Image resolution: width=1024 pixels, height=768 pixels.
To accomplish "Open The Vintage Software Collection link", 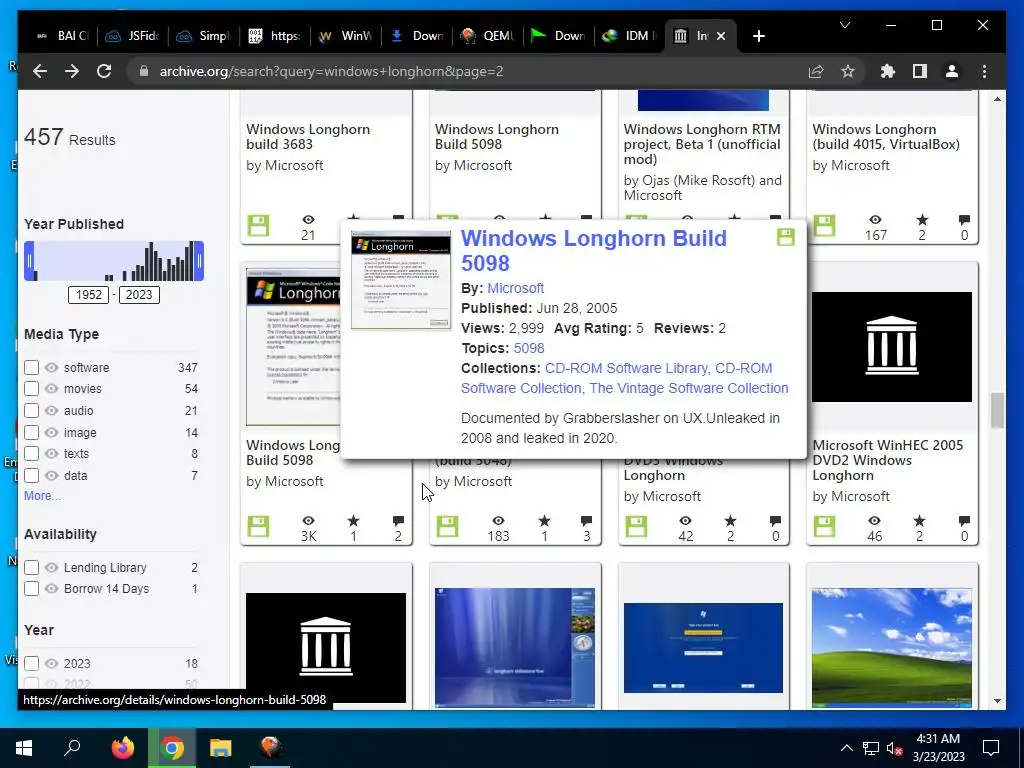I will (x=689, y=388).
